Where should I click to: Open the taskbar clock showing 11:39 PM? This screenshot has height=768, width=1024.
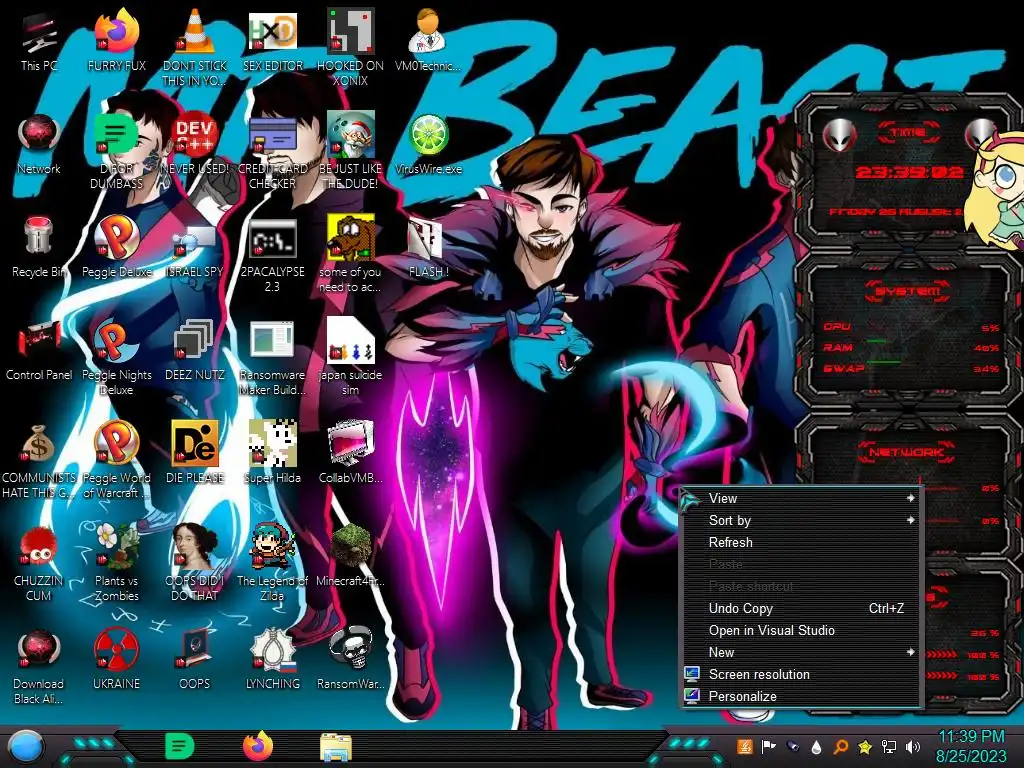971,746
